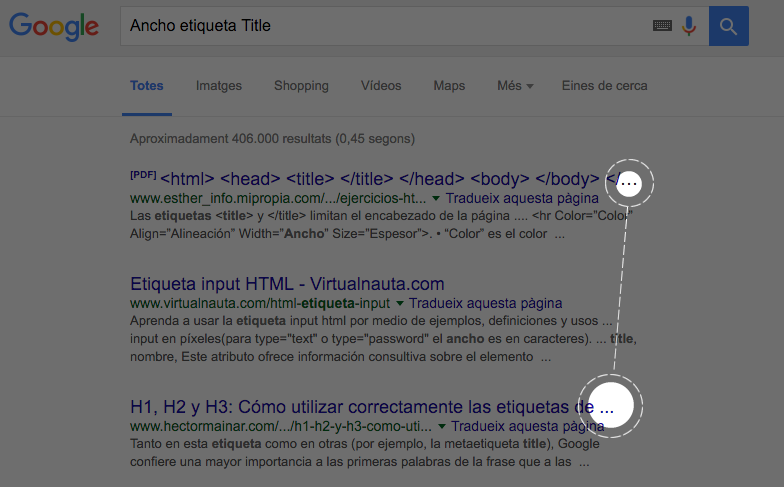Screen dimensions: 784x487
Task: Start voice search with microphone icon
Action: click(689, 26)
